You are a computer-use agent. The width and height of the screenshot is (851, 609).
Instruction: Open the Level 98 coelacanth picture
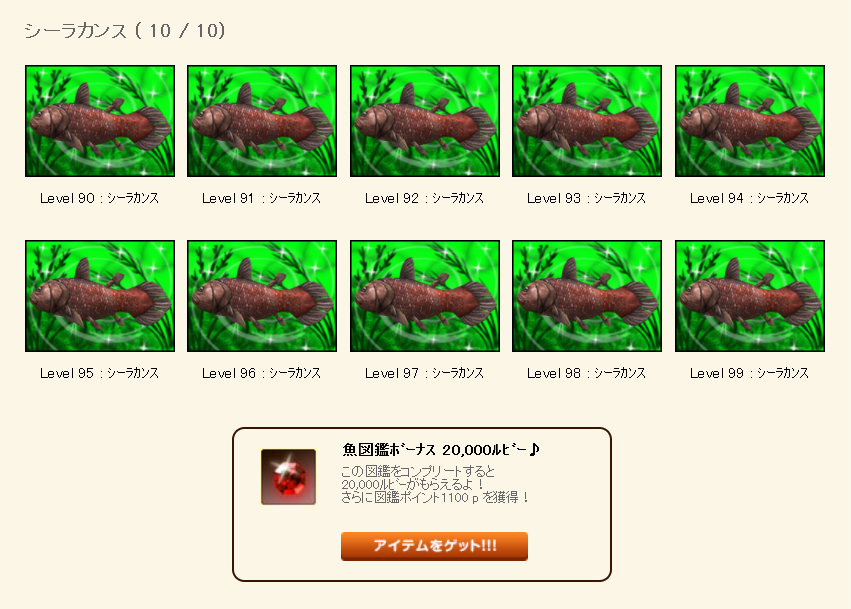pyautogui.click(x=587, y=296)
